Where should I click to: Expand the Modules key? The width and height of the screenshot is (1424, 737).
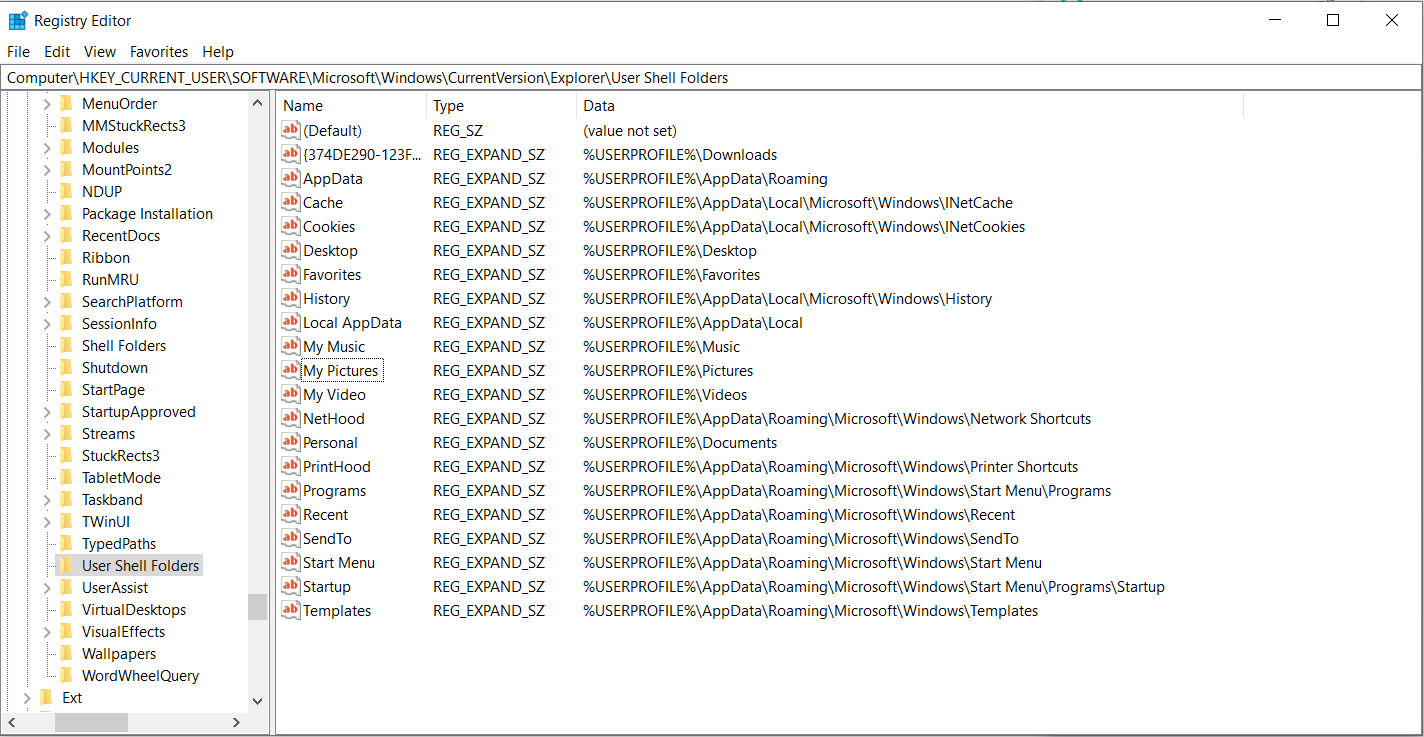pos(47,147)
